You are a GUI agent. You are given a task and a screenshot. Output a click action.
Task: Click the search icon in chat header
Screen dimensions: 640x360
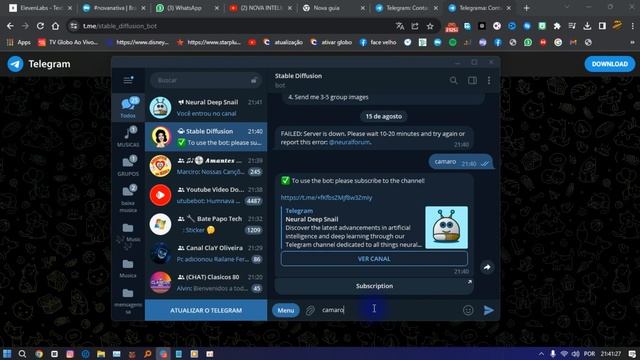coord(453,80)
